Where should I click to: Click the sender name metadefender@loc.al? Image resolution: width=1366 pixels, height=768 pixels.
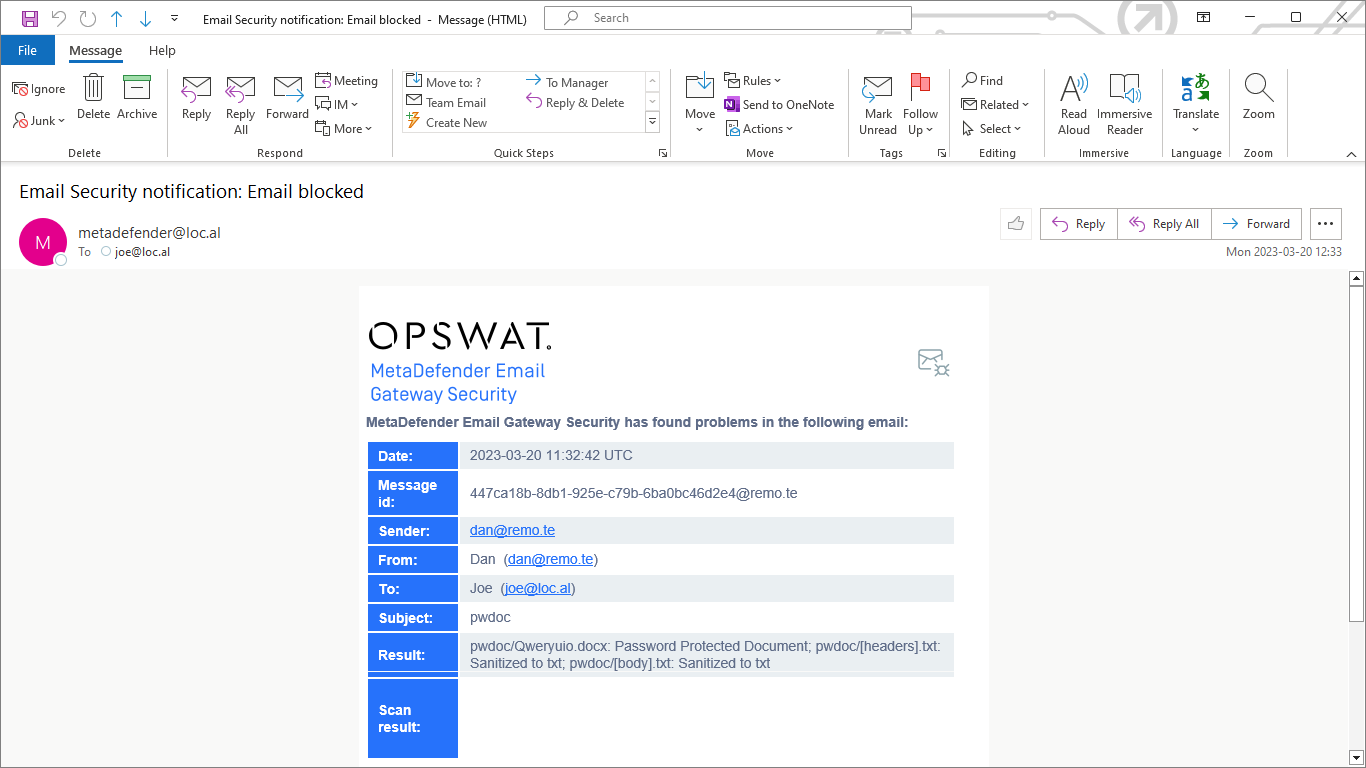(x=149, y=233)
